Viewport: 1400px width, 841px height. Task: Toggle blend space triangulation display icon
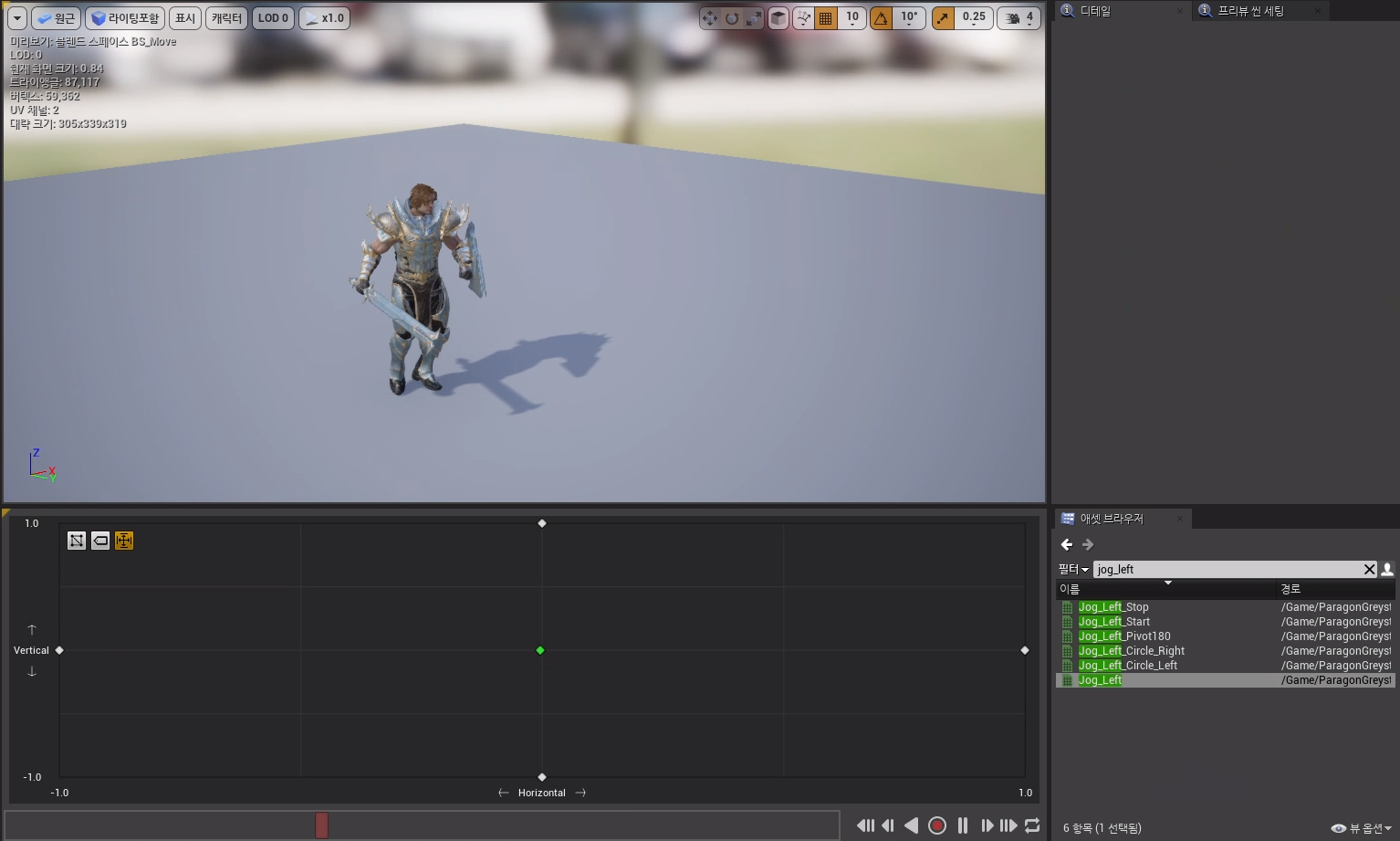pyautogui.click(x=77, y=541)
